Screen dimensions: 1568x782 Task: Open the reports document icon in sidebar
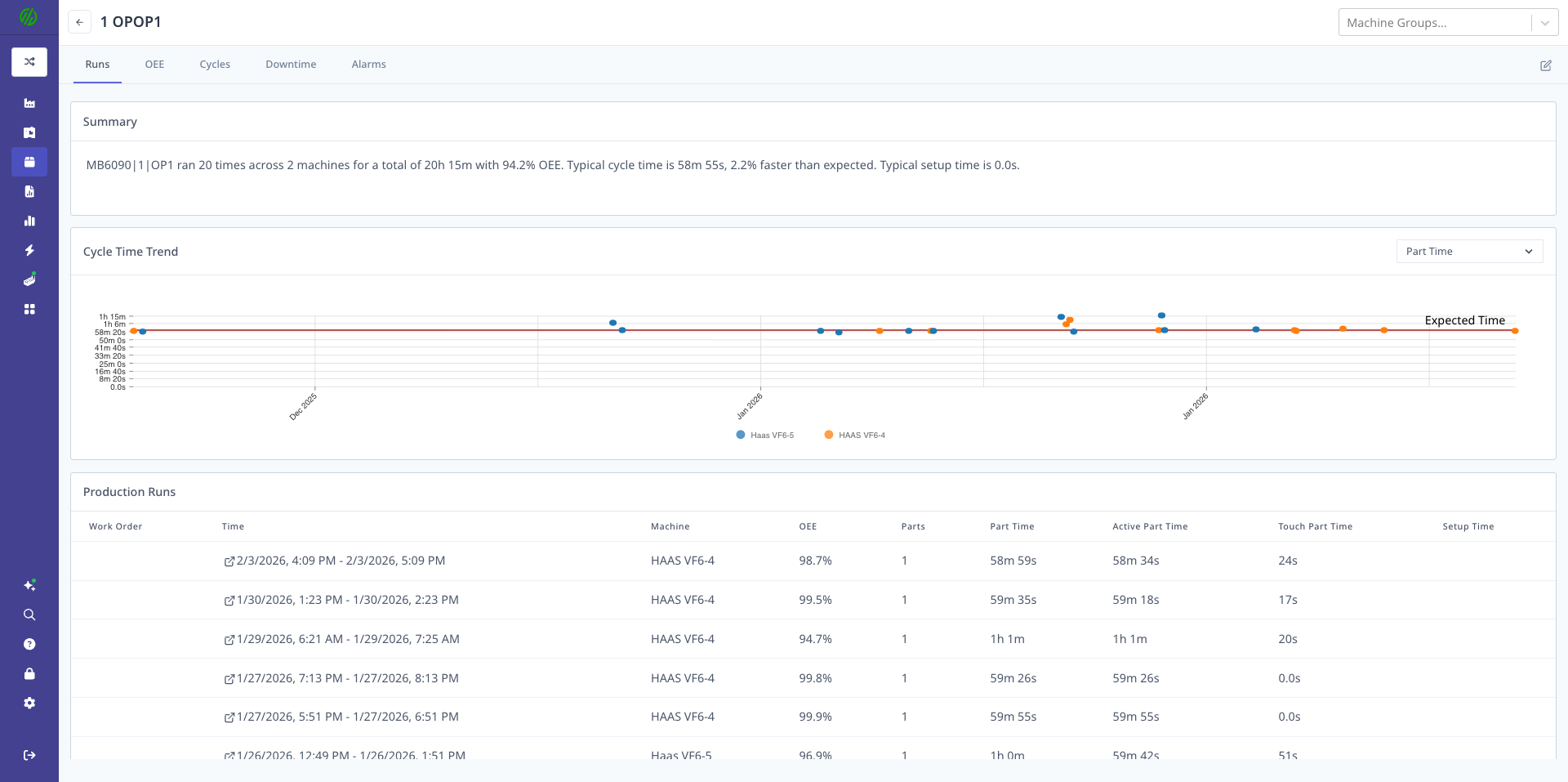[x=29, y=191]
